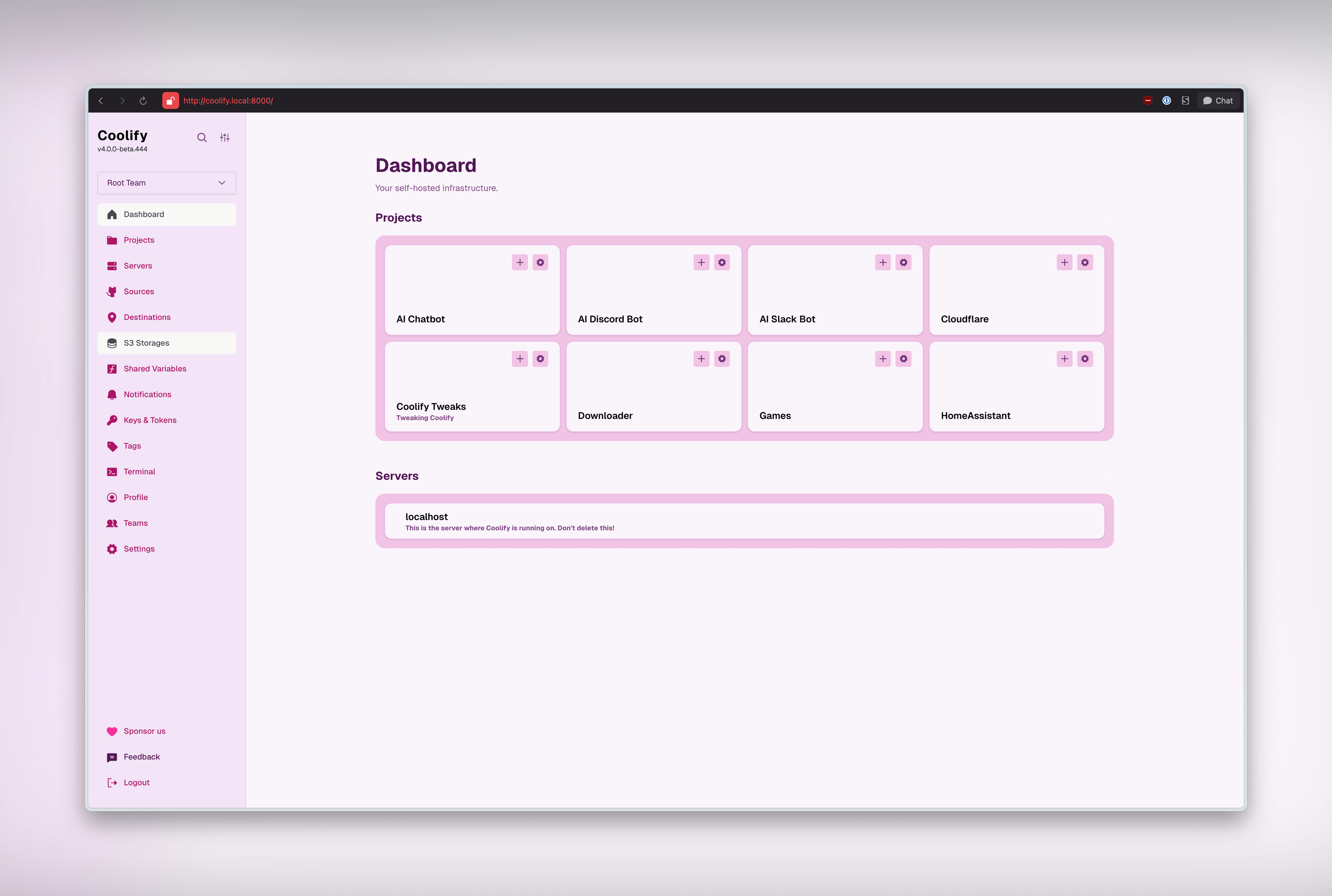Click the red shield extension icon

pos(1147,101)
